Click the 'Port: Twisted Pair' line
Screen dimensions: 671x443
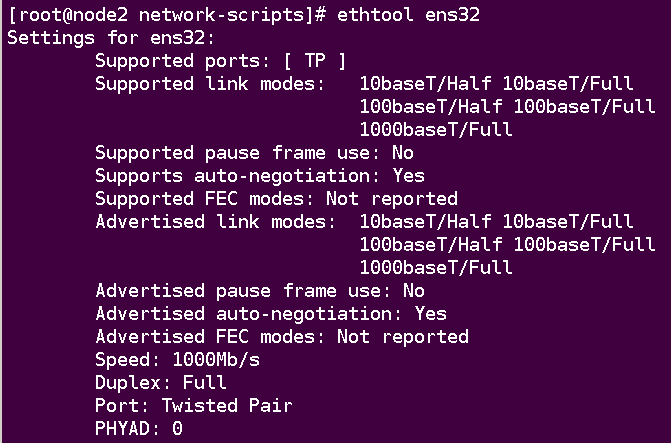pos(194,406)
